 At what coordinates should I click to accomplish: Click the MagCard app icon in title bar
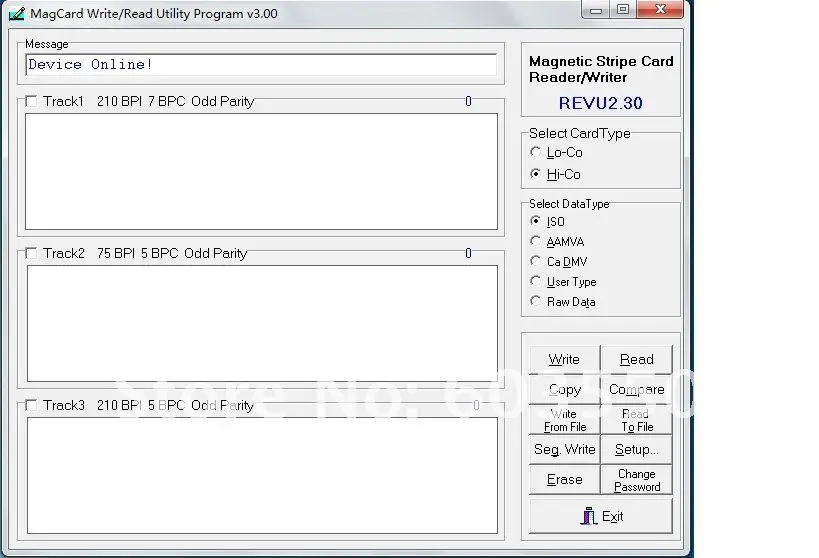click(x=17, y=13)
